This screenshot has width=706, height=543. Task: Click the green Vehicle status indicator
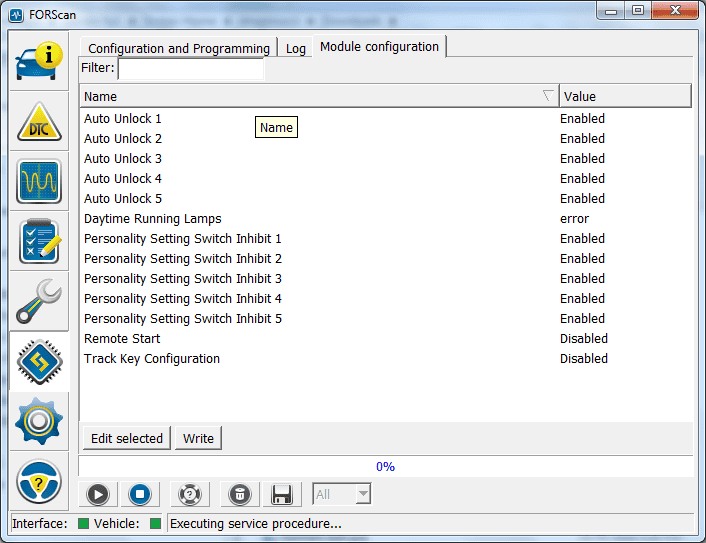pyautogui.click(x=155, y=523)
